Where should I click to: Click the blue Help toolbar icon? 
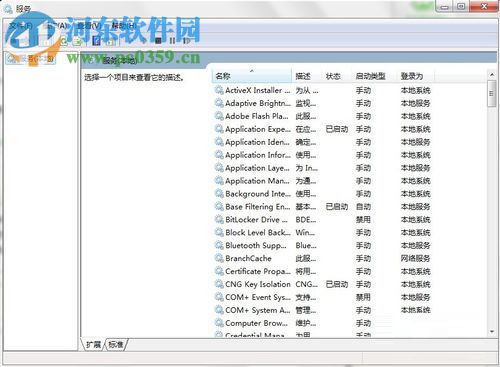[x=96, y=41]
